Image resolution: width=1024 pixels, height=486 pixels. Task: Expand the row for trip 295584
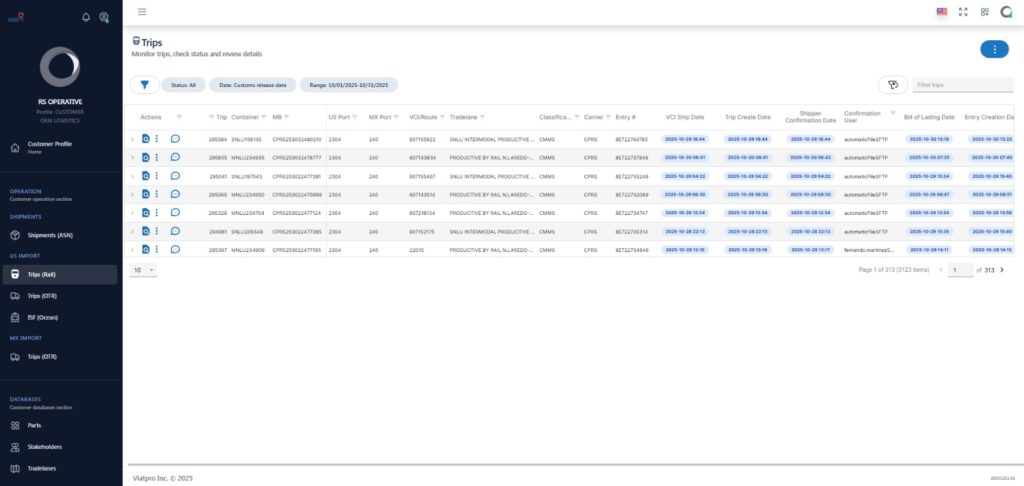(132, 139)
